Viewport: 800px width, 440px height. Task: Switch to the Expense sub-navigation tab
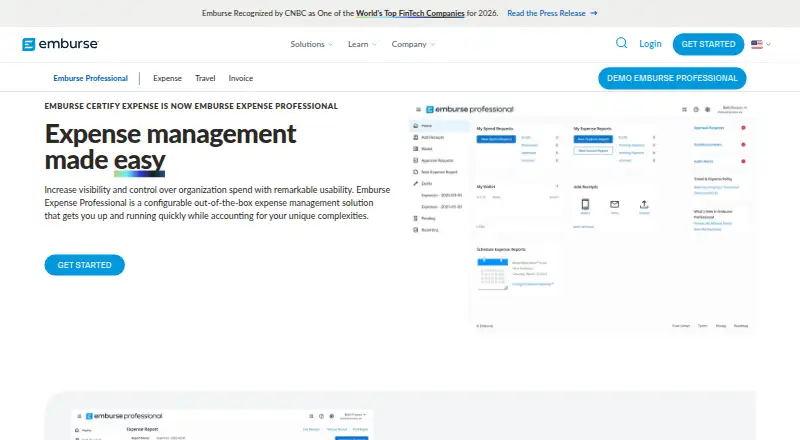167,78
